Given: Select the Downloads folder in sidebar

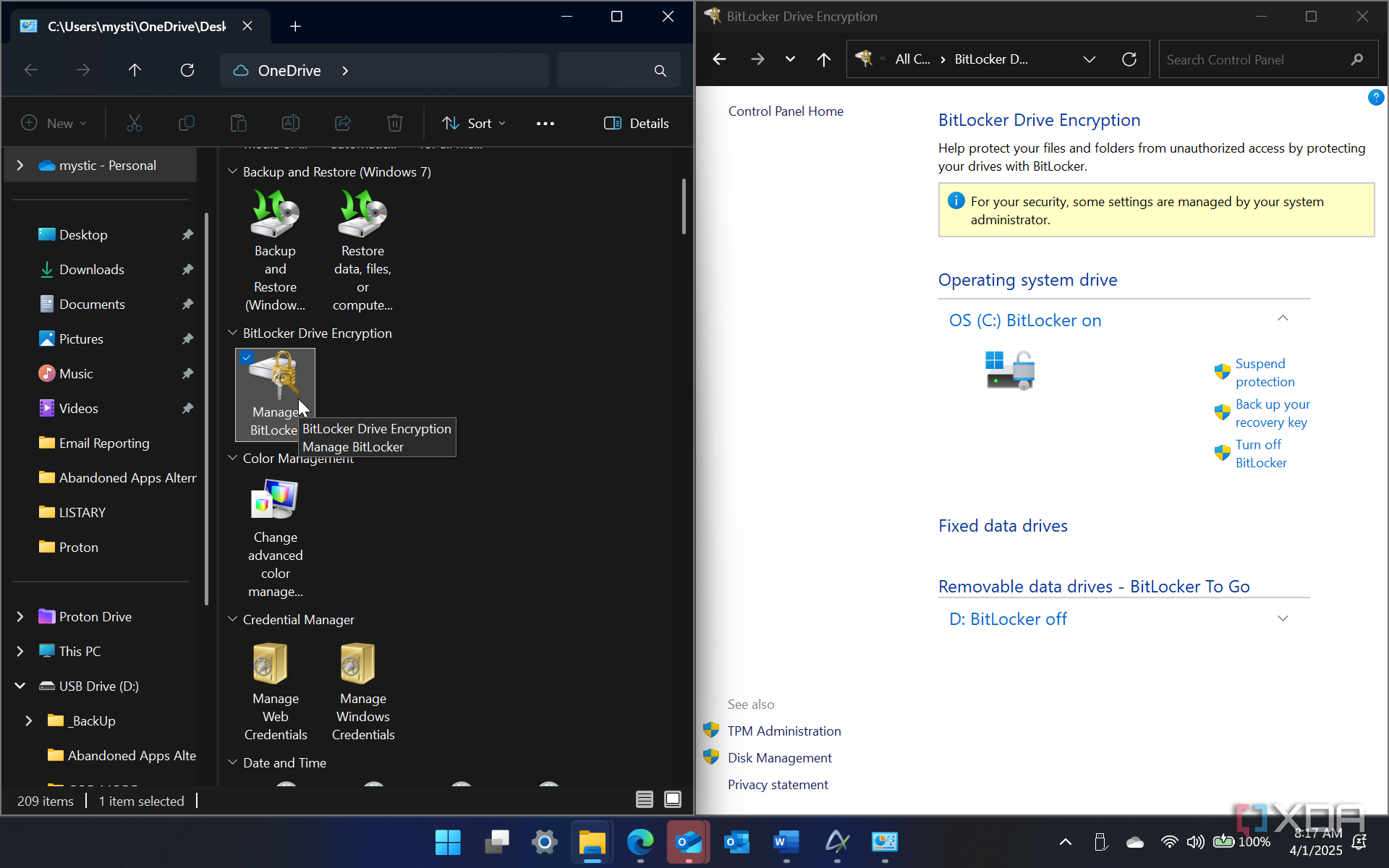Looking at the screenshot, I should [92, 269].
